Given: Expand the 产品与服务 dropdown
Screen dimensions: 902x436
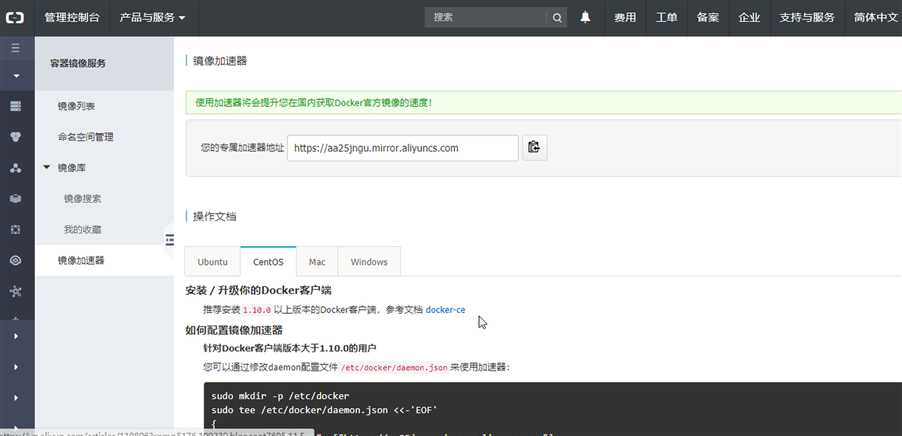Looking at the screenshot, I should [x=152, y=18].
